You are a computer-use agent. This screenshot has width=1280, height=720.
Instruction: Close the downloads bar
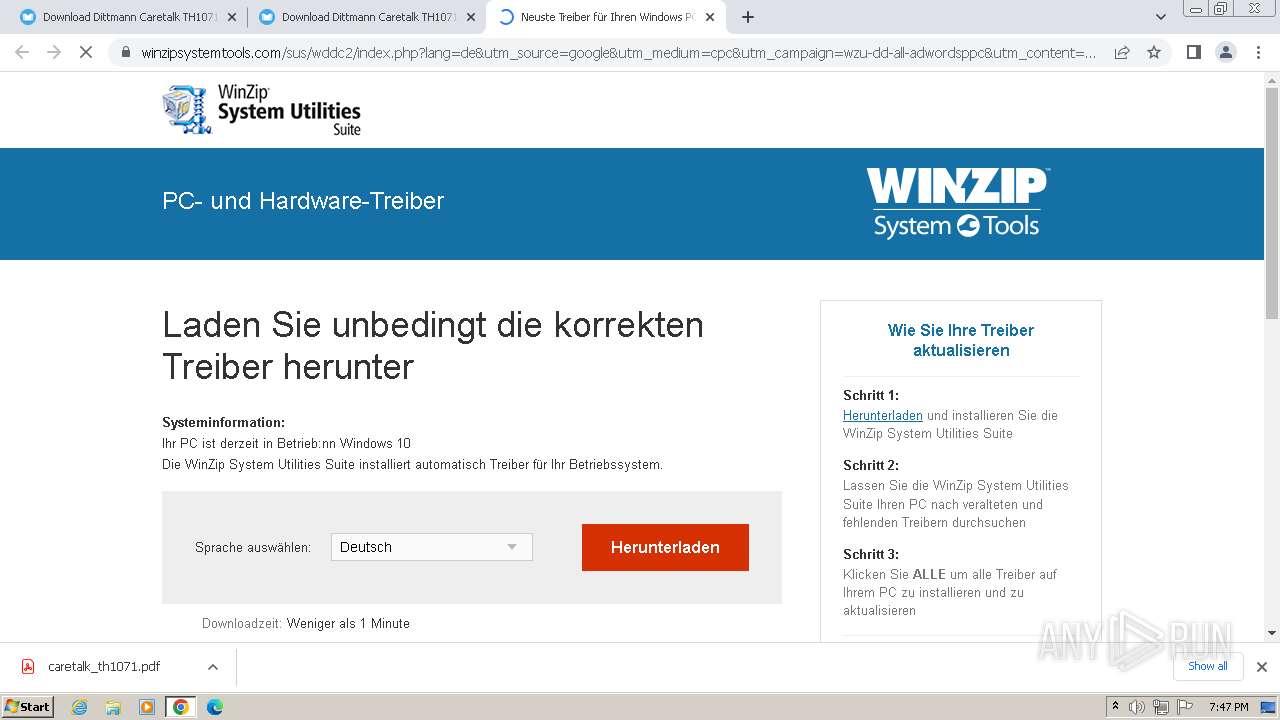pos(1262,667)
